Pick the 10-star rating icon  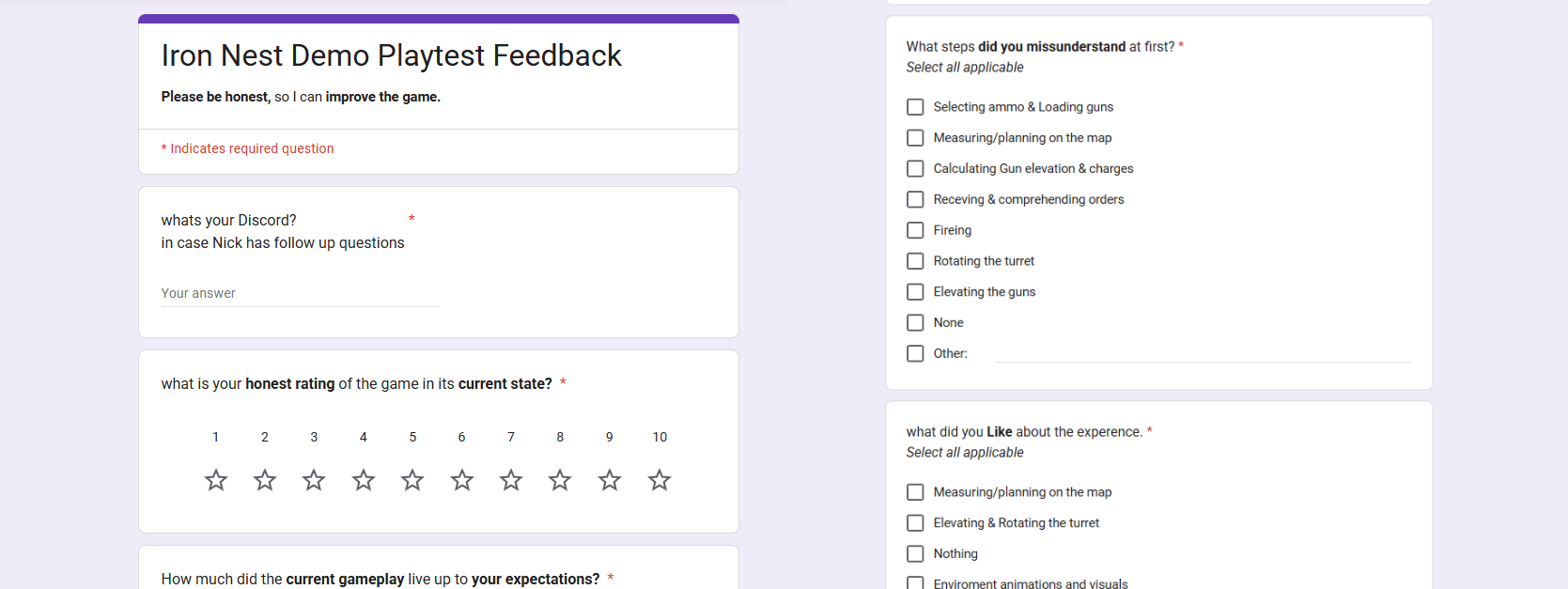(x=660, y=480)
